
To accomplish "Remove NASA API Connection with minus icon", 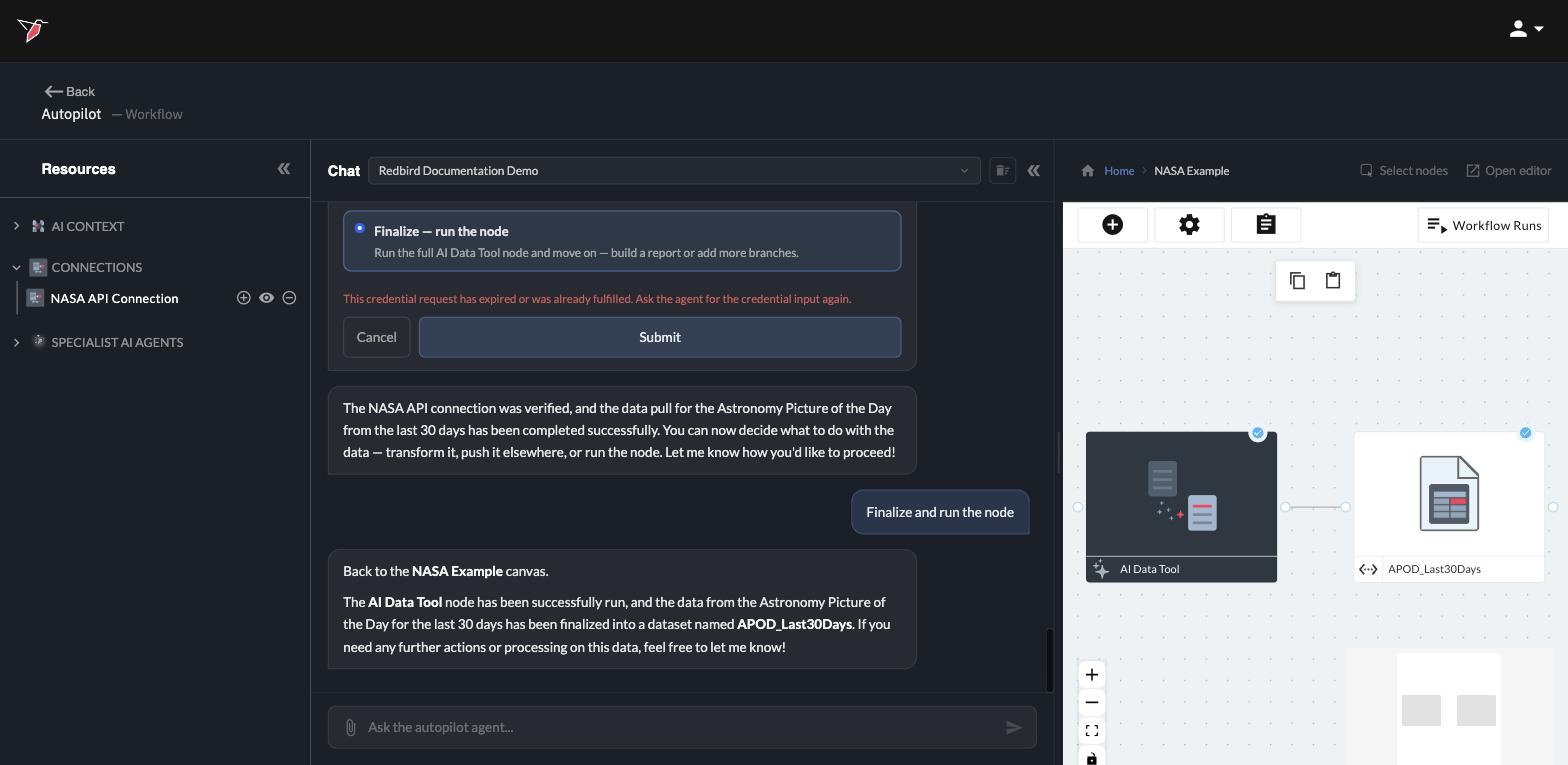I will (289, 298).
